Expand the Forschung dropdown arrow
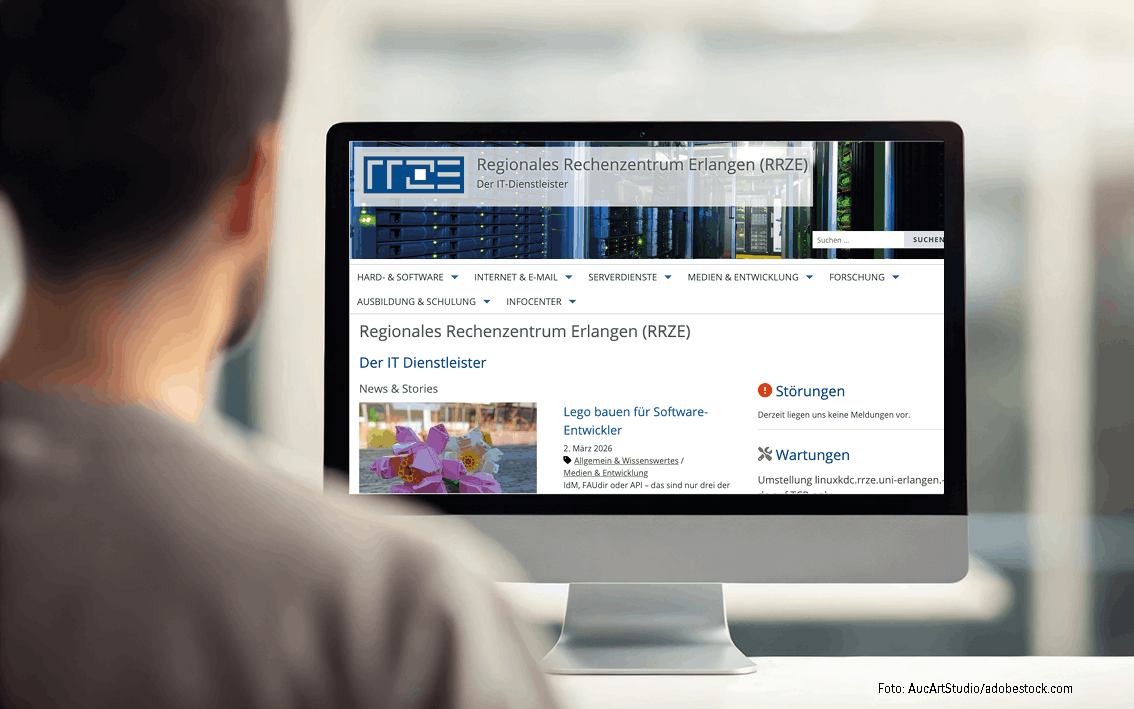Image resolution: width=1134 pixels, height=709 pixels. tap(895, 278)
